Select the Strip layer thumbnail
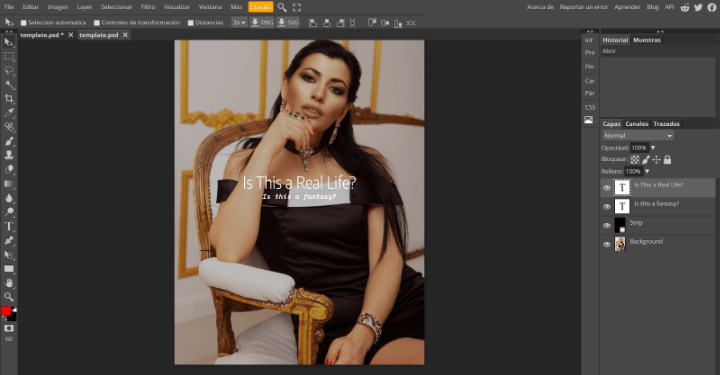The image size is (720, 375). point(620,225)
